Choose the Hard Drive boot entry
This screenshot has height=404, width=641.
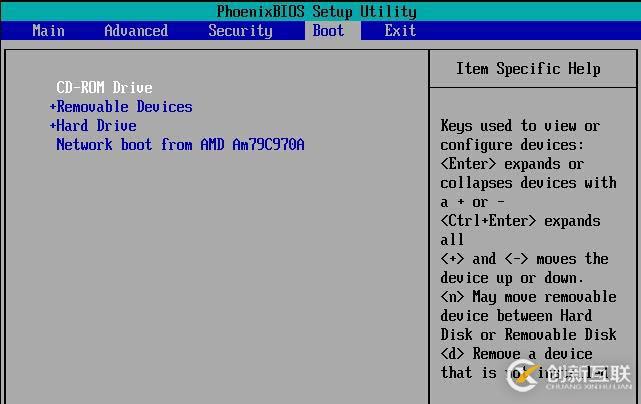(97, 126)
